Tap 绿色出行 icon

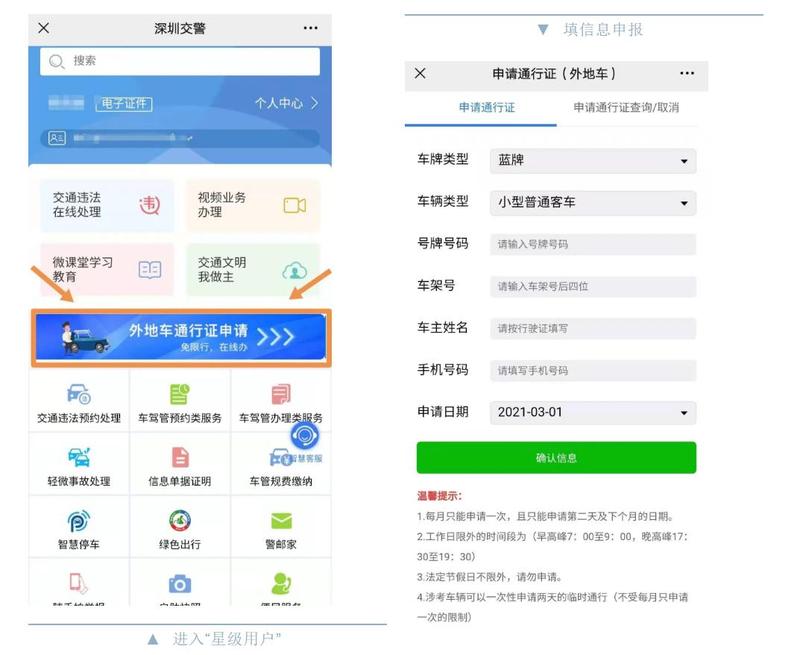[x=180, y=522]
